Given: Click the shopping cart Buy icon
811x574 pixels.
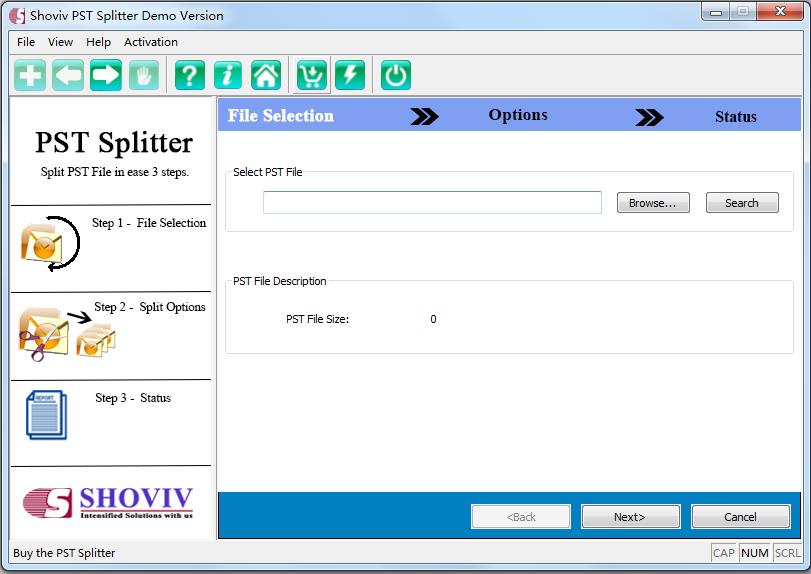Looking at the screenshot, I should 311,75.
